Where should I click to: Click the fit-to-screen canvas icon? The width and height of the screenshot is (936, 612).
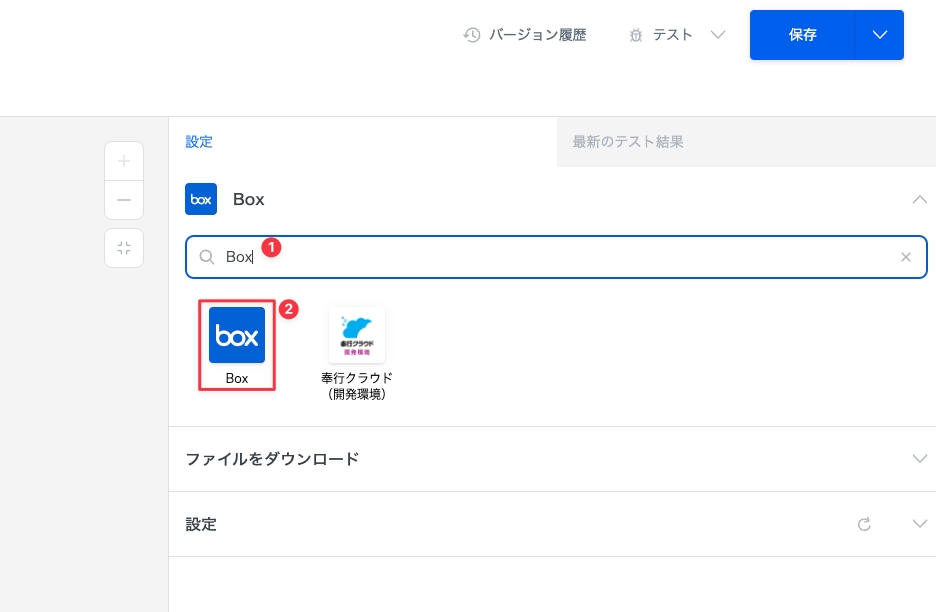(124, 248)
